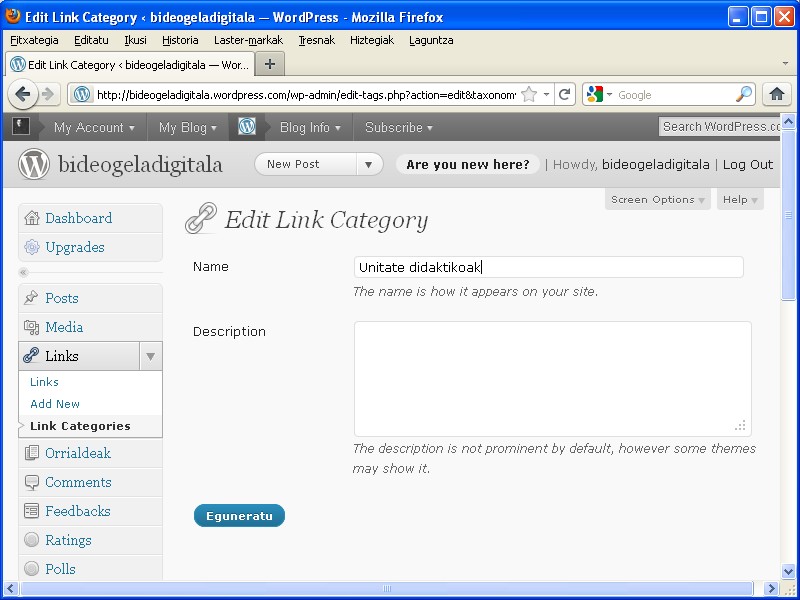
Task: Open the Tresnak menu
Action: [316, 40]
